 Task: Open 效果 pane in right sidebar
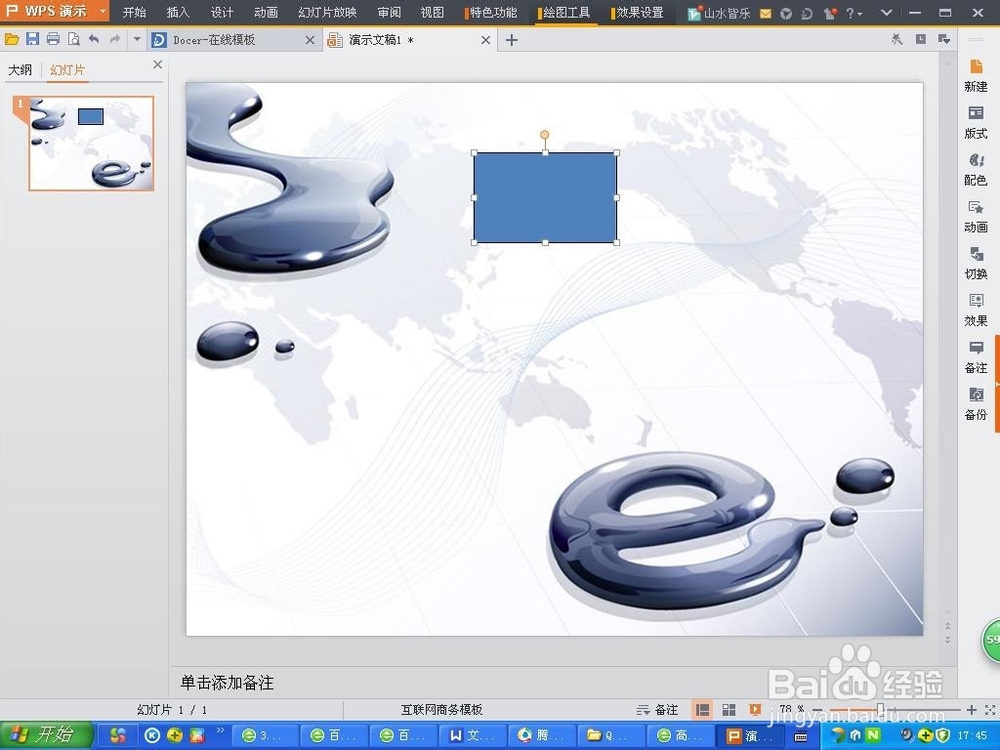click(x=976, y=310)
